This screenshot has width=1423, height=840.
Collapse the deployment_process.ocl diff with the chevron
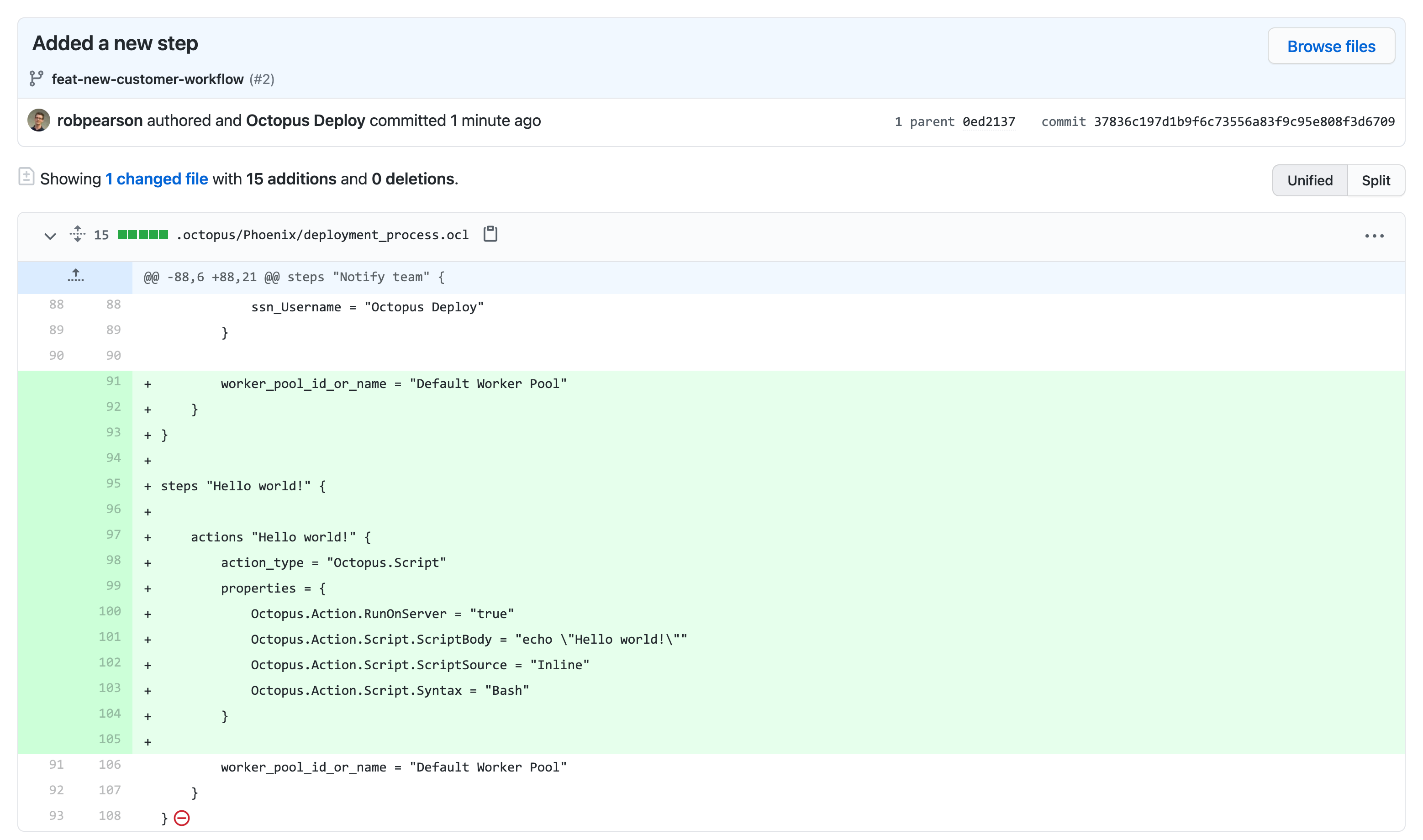click(49, 236)
